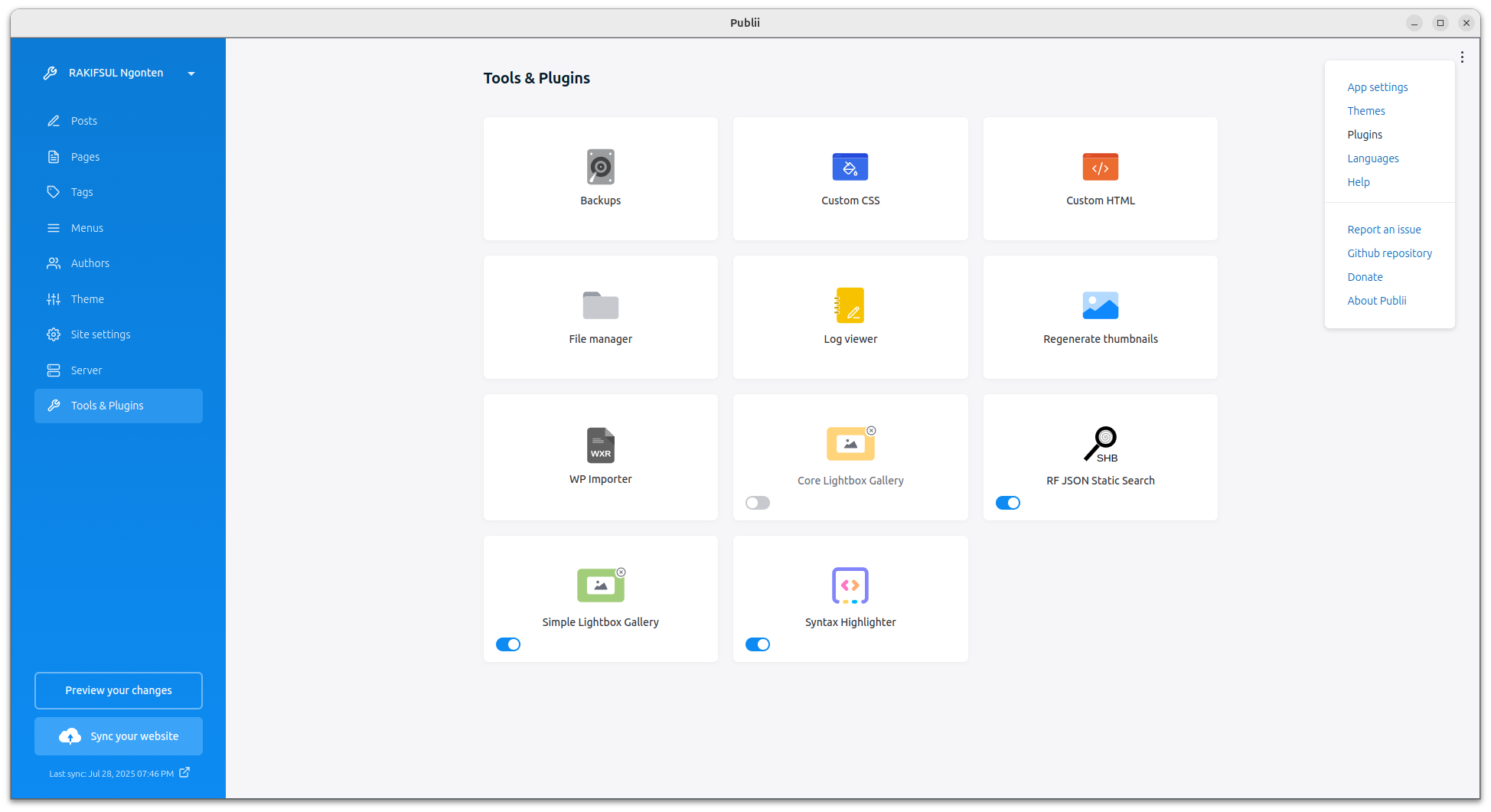The image size is (1491, 812).
Task: Click the File manager card label
Action: tap(600, 339)
